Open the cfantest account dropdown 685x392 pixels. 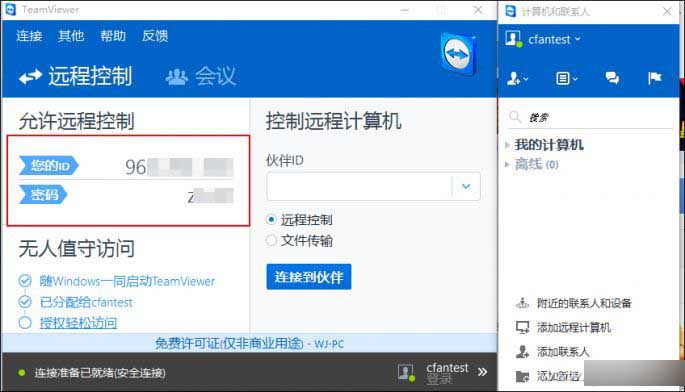[555, 39]
